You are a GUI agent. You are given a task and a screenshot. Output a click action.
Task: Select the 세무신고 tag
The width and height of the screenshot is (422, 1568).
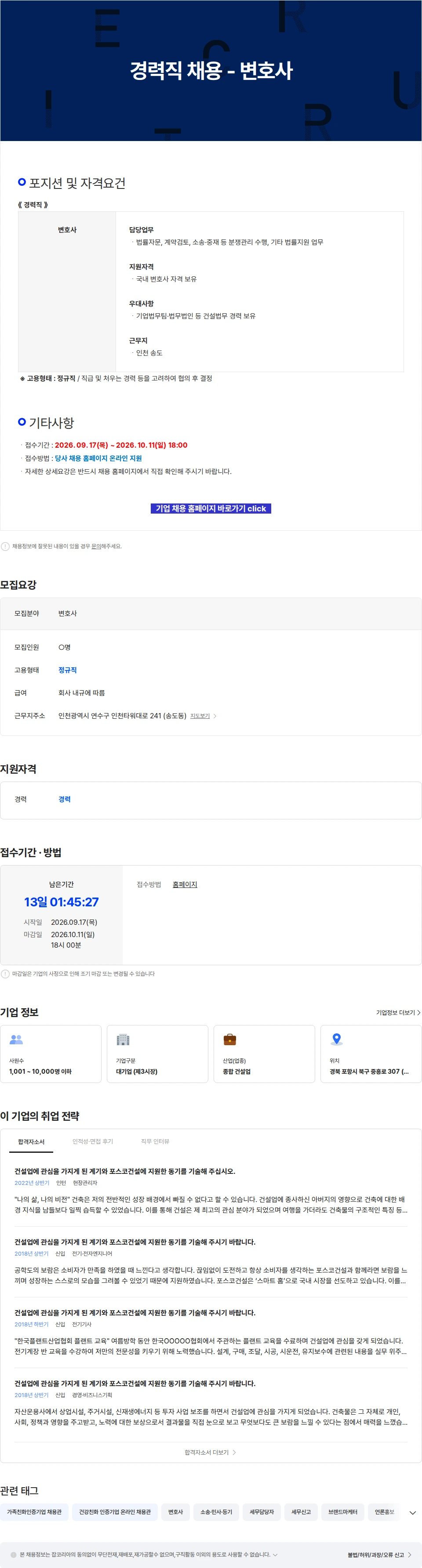pos(301,1511)
